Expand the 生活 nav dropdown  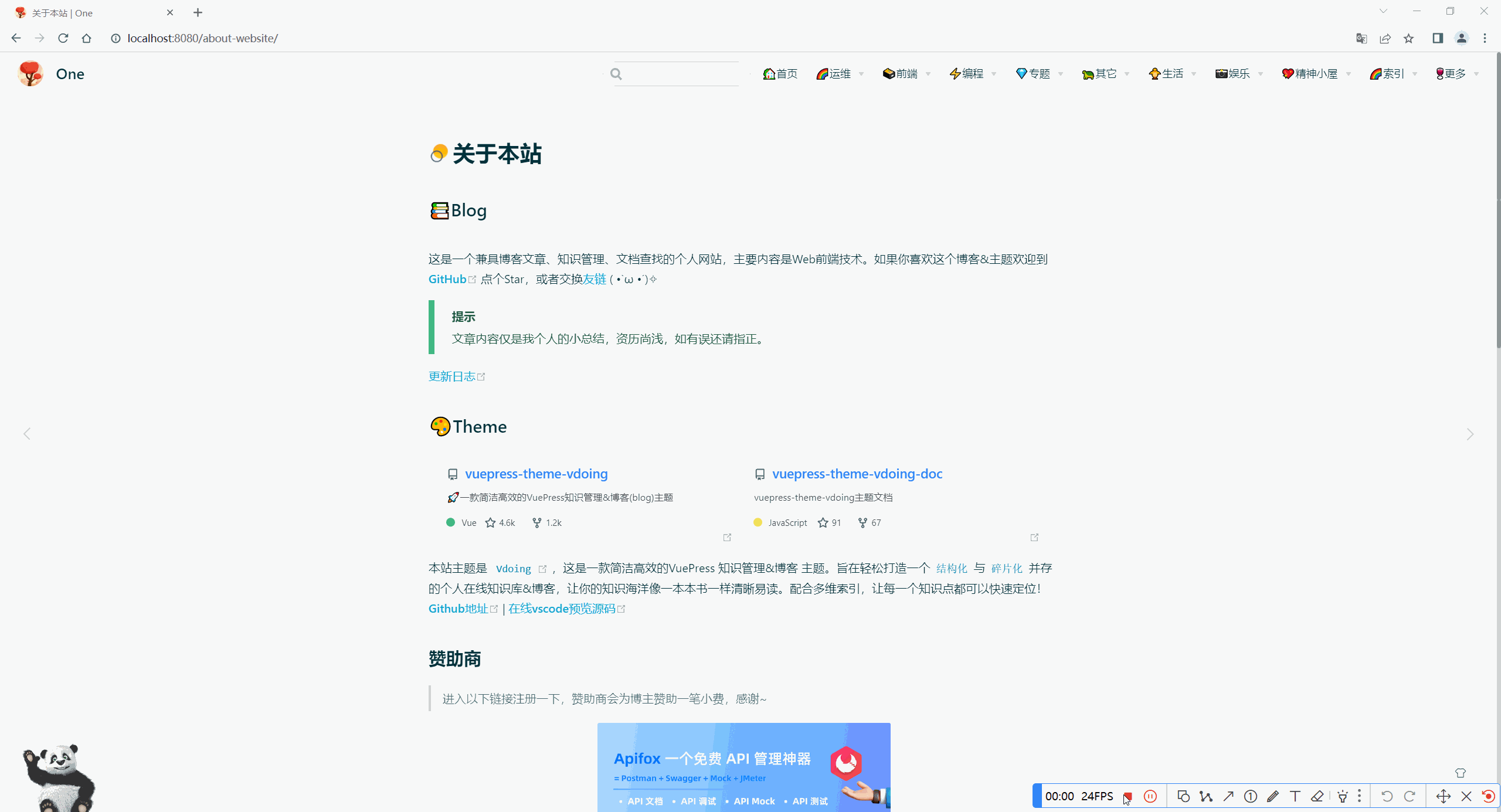(1173, 74)
